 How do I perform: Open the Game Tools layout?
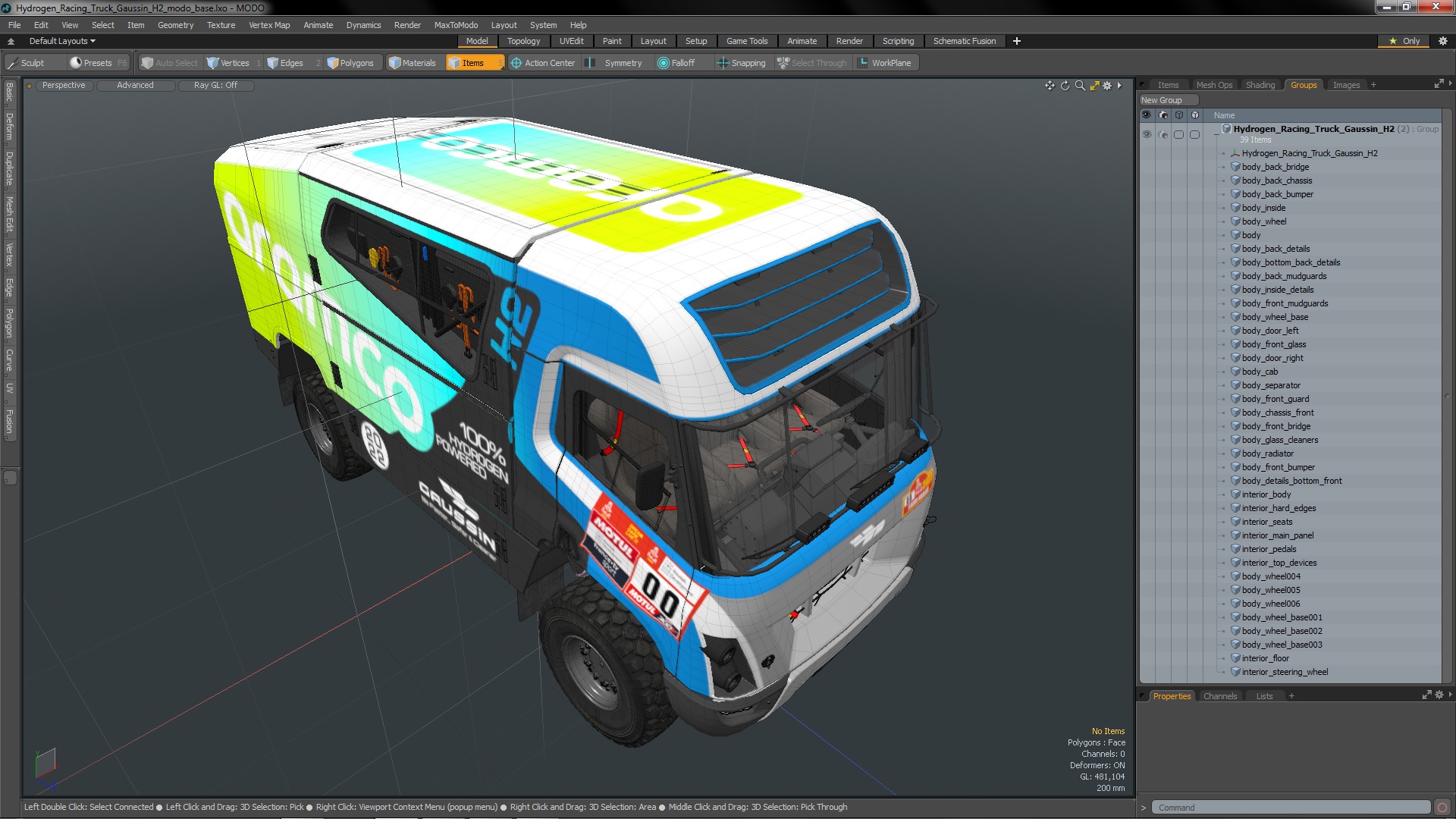[x=747, y=41]
